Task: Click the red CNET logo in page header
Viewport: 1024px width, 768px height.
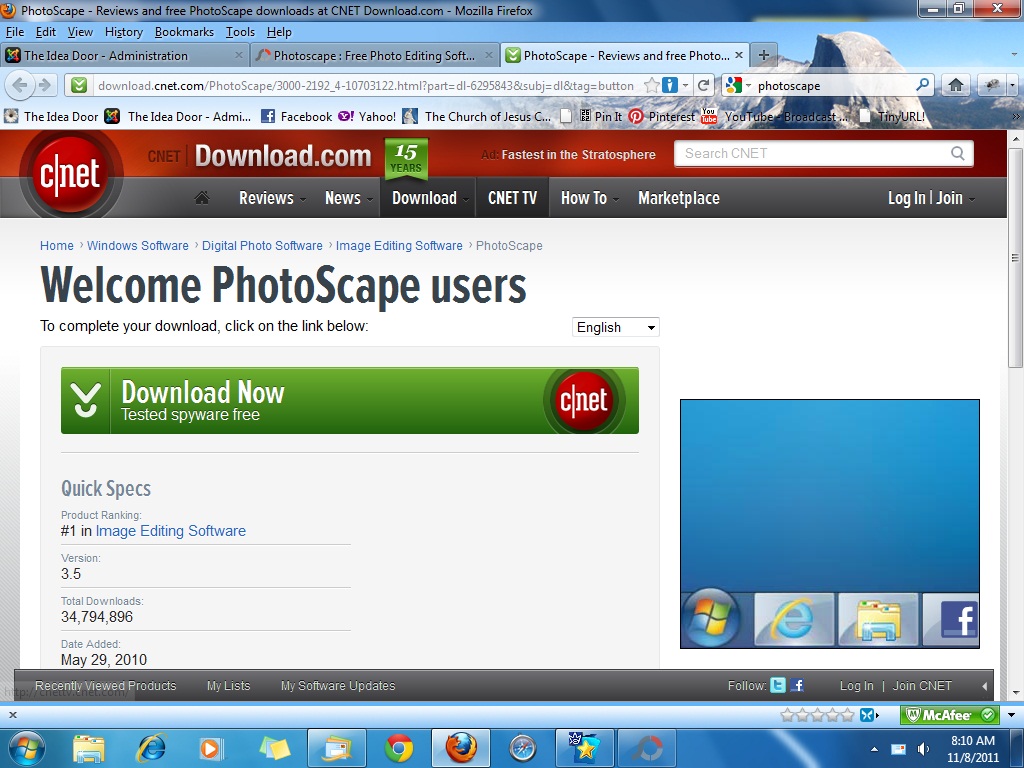Action: coord(71,174)
